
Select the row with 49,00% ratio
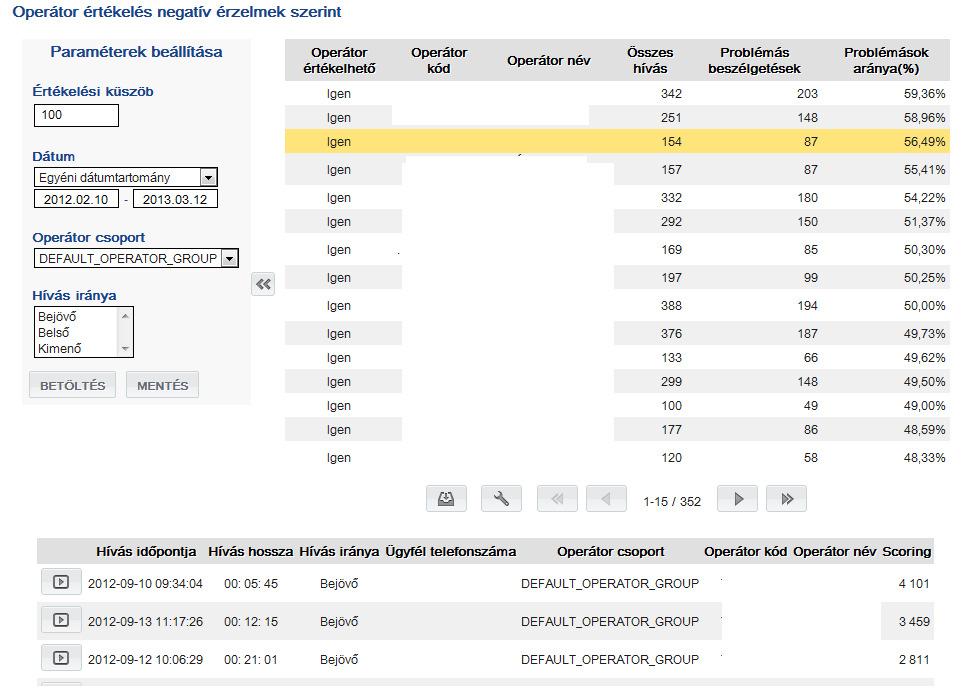(x=617, y=406)
